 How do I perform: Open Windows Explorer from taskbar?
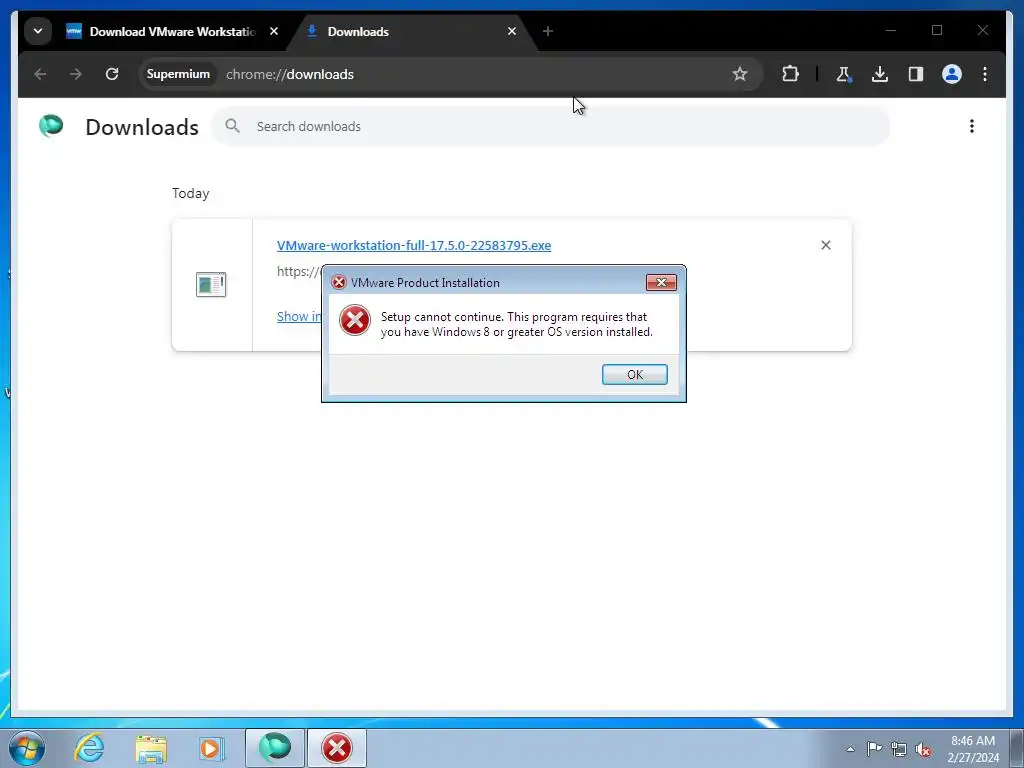tap(151, 748)
